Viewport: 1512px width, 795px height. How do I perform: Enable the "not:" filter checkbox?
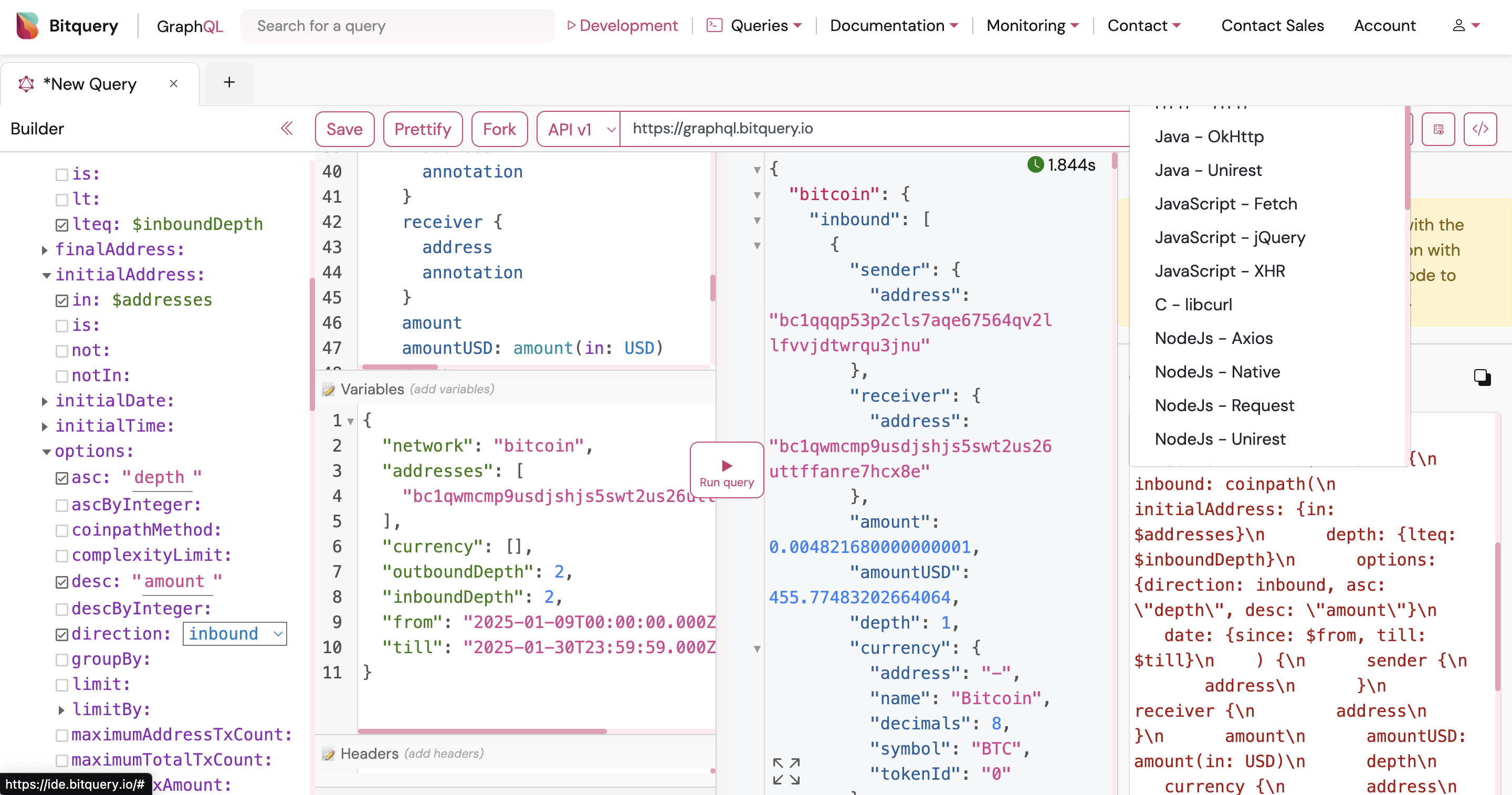(62, 351)
